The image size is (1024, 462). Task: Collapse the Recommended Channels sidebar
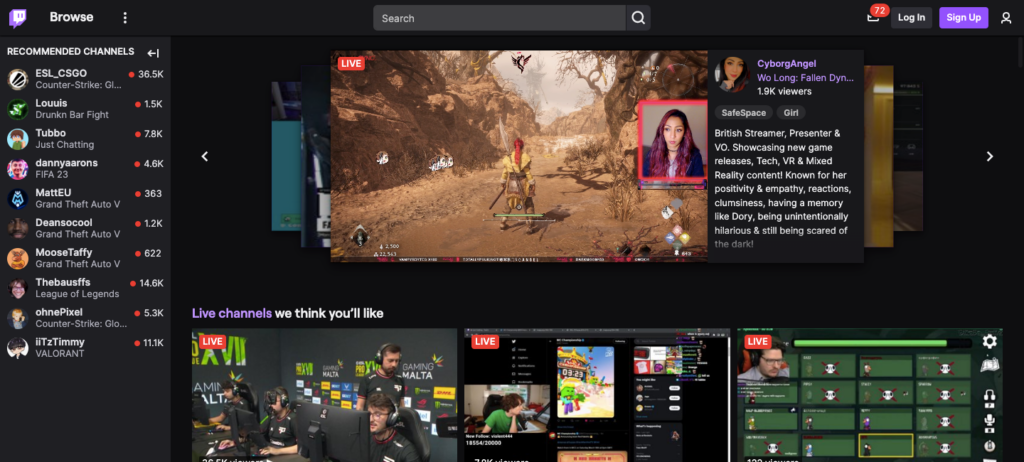pos(153,53)
